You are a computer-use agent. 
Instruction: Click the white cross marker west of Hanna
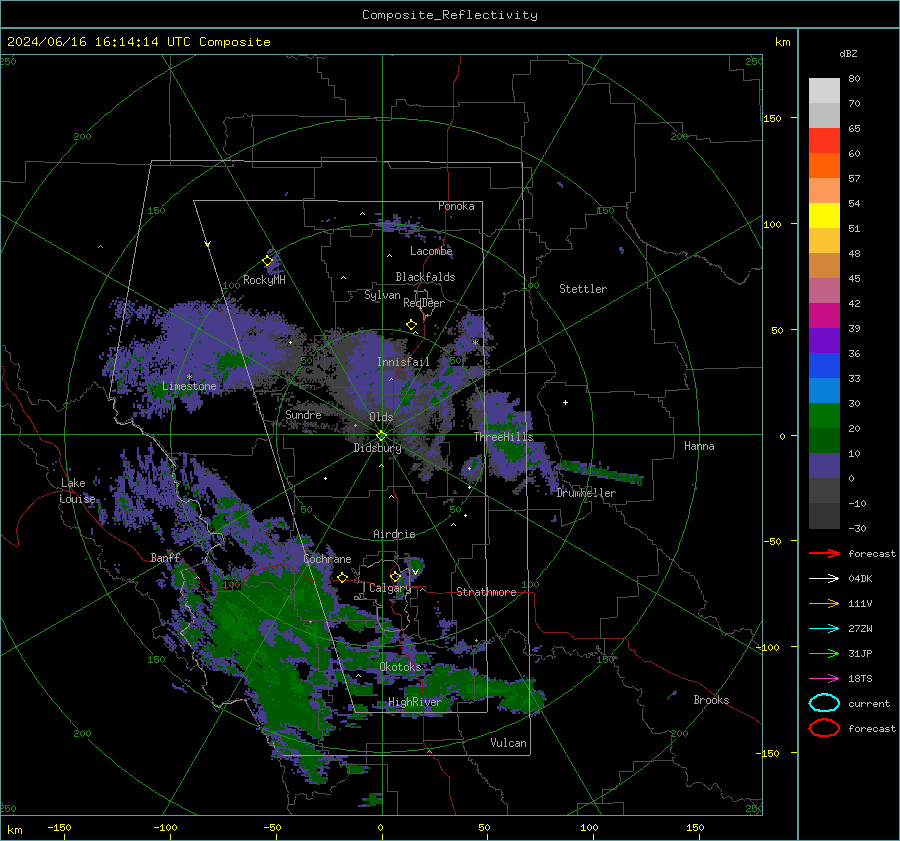tap(565, 402)
